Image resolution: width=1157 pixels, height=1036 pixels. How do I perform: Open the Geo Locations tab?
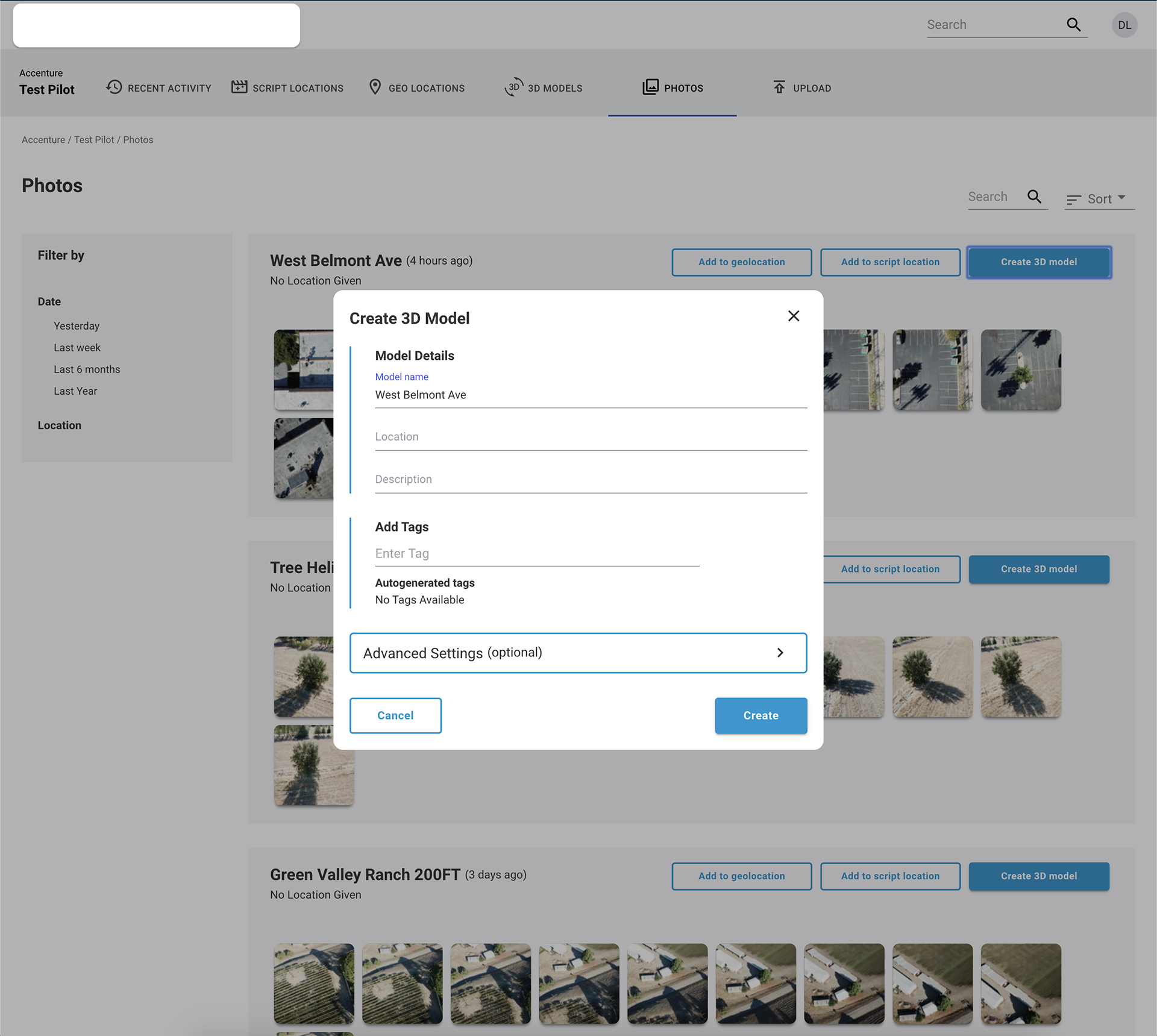coord(416,87)
